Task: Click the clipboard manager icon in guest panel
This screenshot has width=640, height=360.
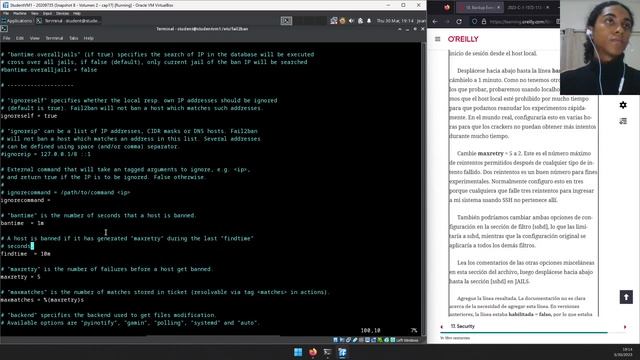Action: coord(360,21)
